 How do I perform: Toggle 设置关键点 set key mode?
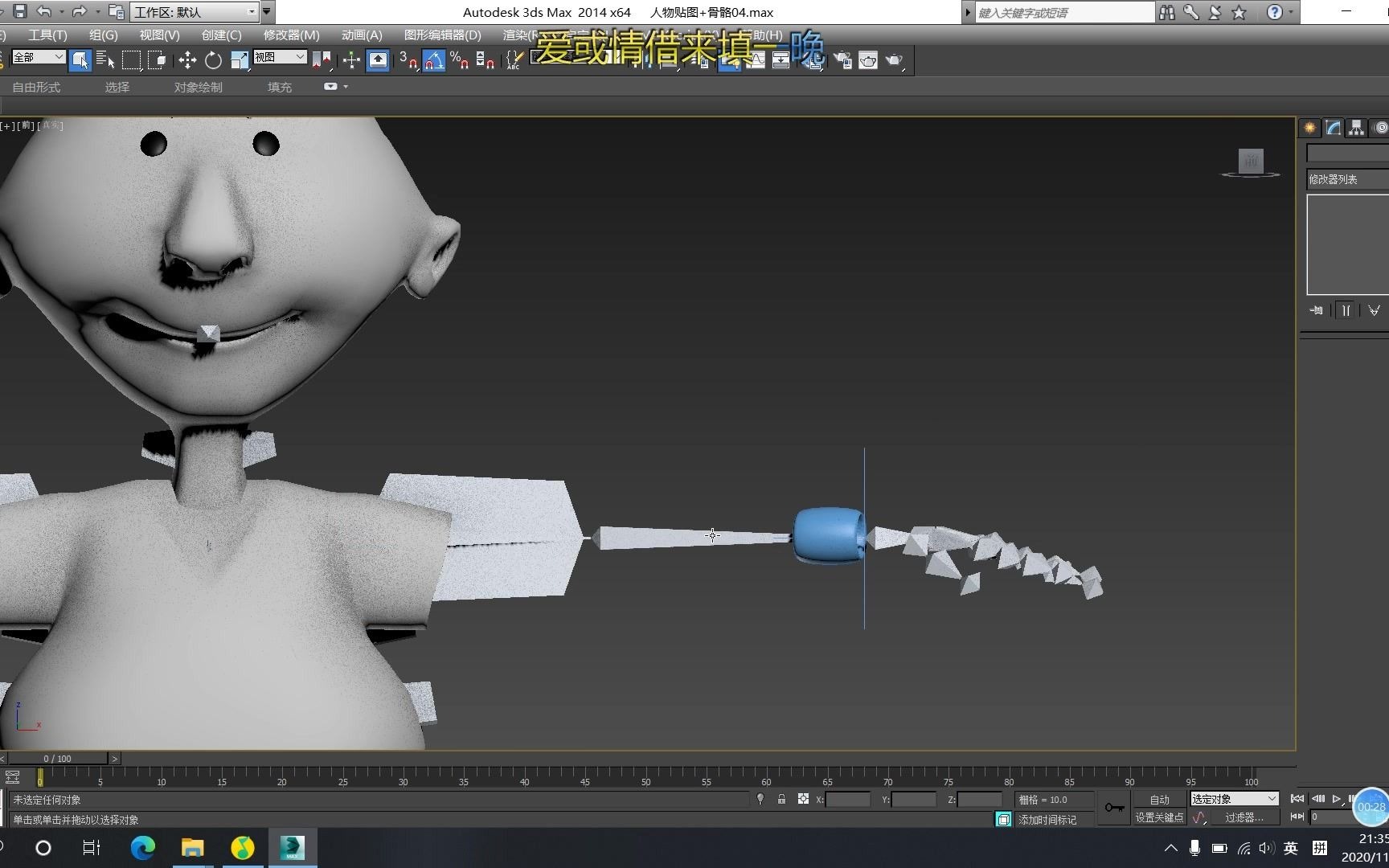coord(1159,817)
